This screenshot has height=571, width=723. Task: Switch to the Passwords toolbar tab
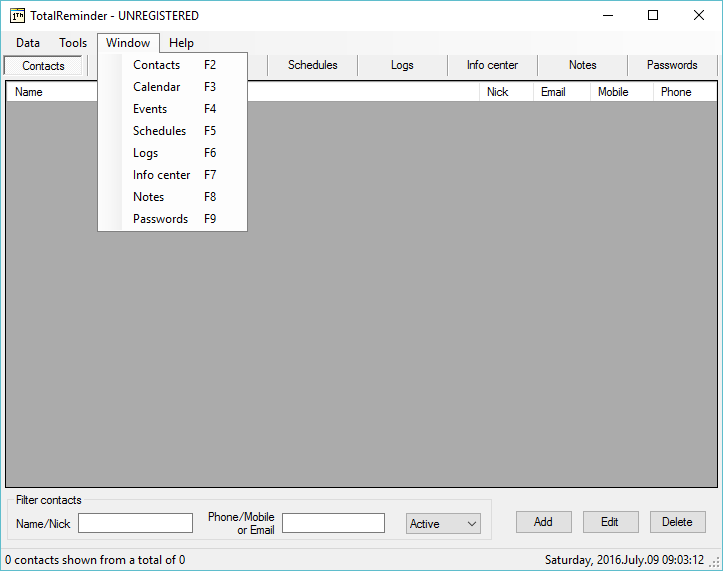click(672, 65)
